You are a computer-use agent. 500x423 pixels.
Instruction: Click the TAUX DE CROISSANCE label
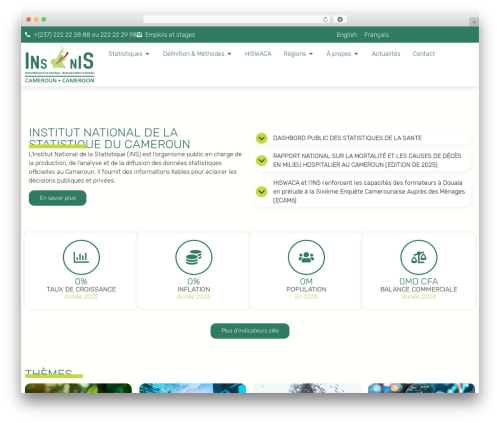(81, 289)
